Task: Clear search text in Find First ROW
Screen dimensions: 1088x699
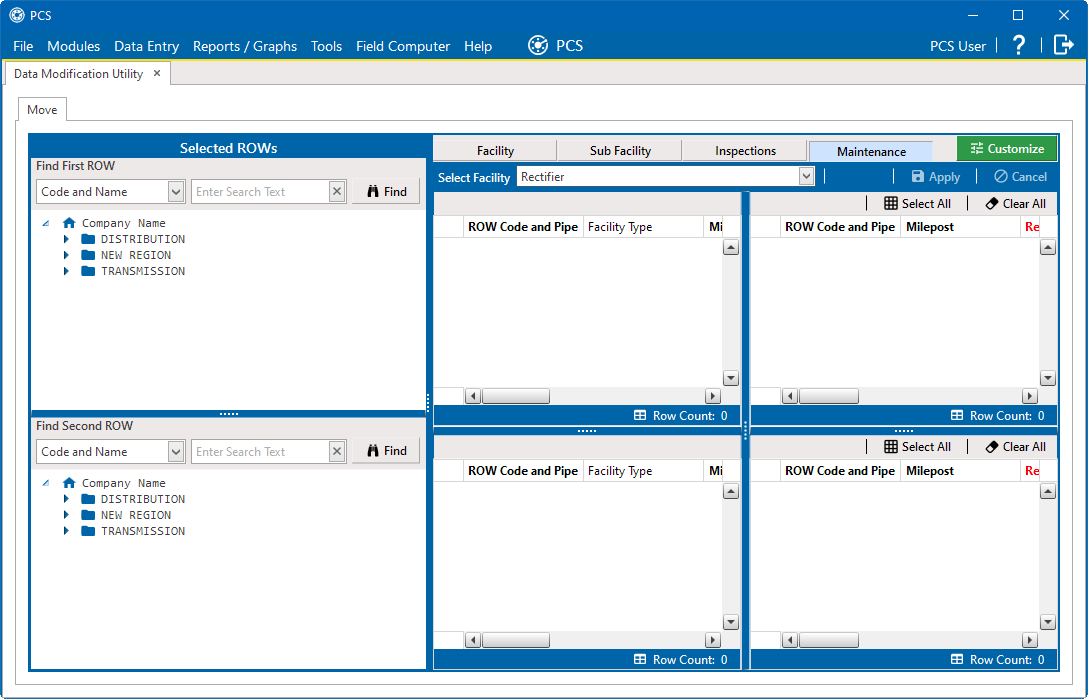Action: coord(337,192)
